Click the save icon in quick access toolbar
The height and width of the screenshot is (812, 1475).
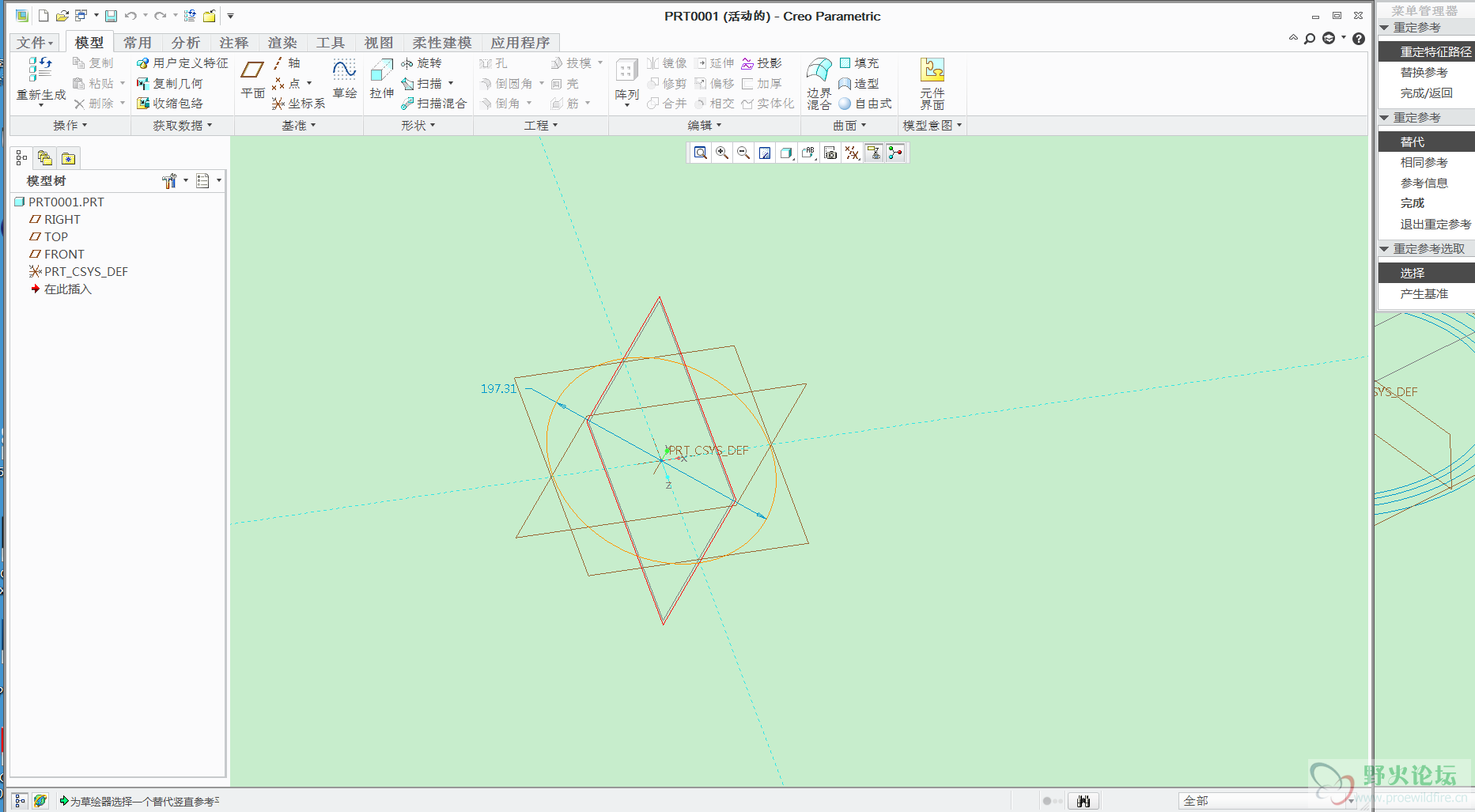(111, 16)
